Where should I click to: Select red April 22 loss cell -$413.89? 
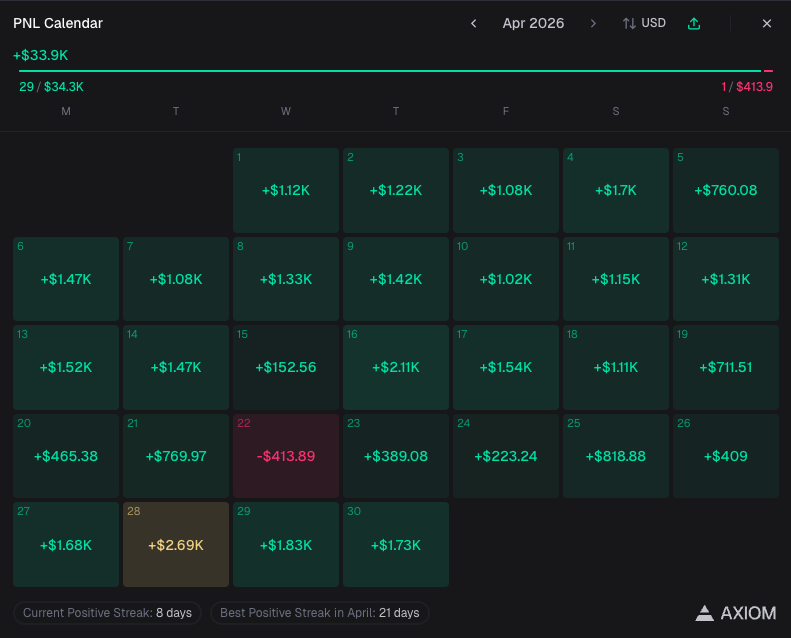pyautogui.click(x=286, y=456)
